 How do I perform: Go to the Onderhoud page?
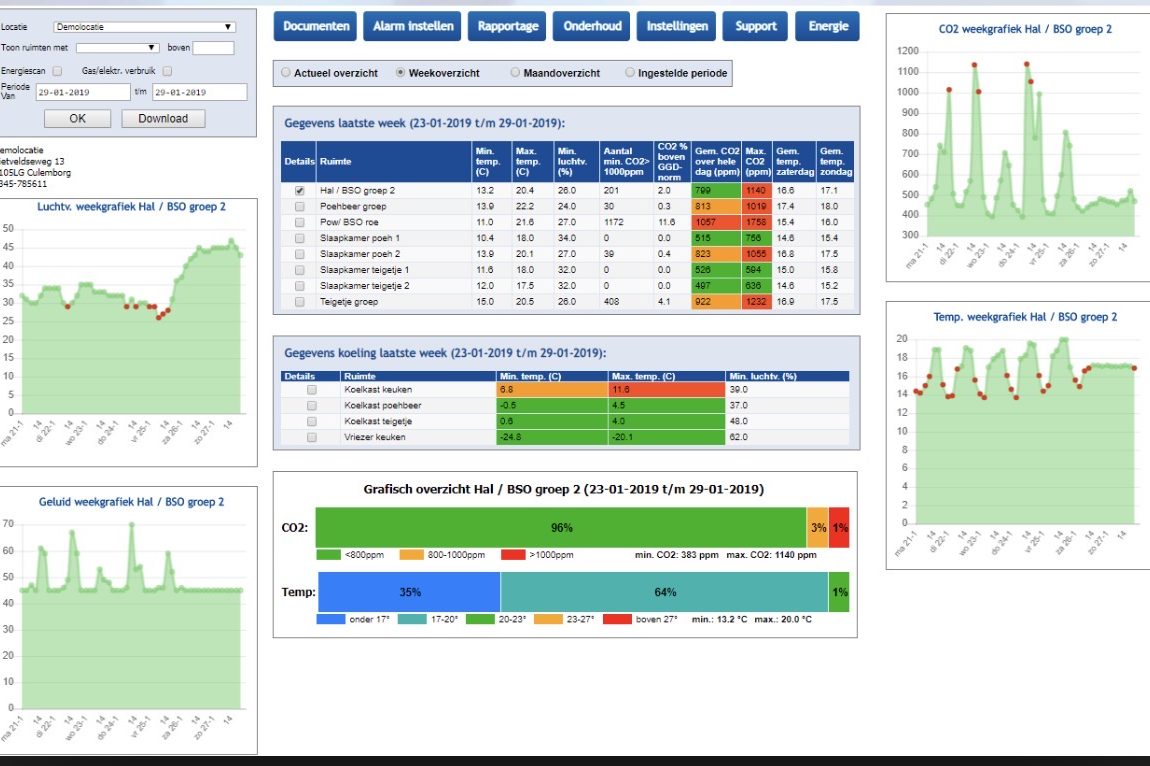click(x=590, y=27)
